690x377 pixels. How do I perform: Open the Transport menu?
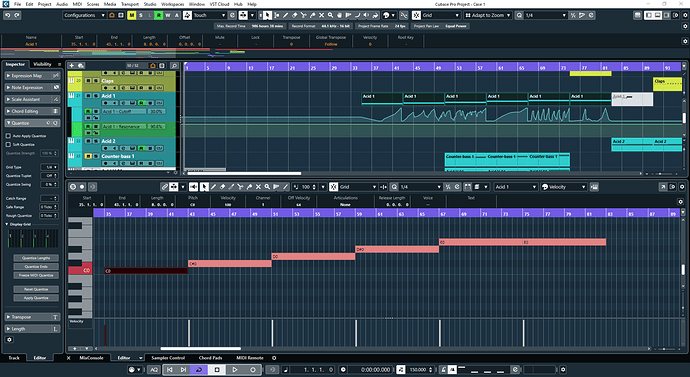[x=130, y=4]
